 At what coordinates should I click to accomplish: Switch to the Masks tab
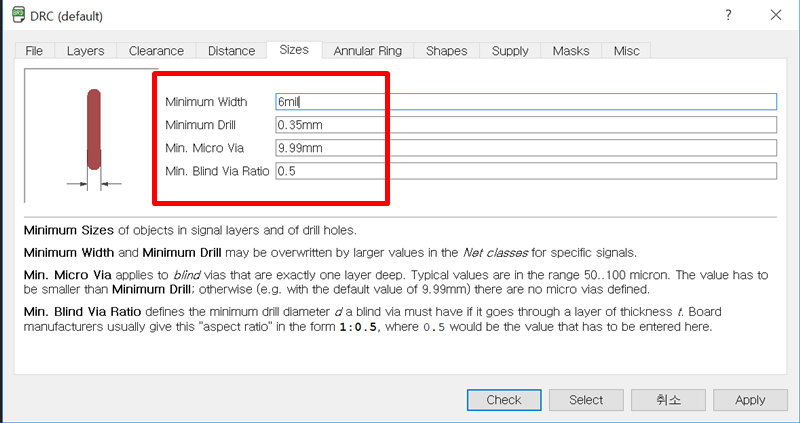click(x=571, y=50)
